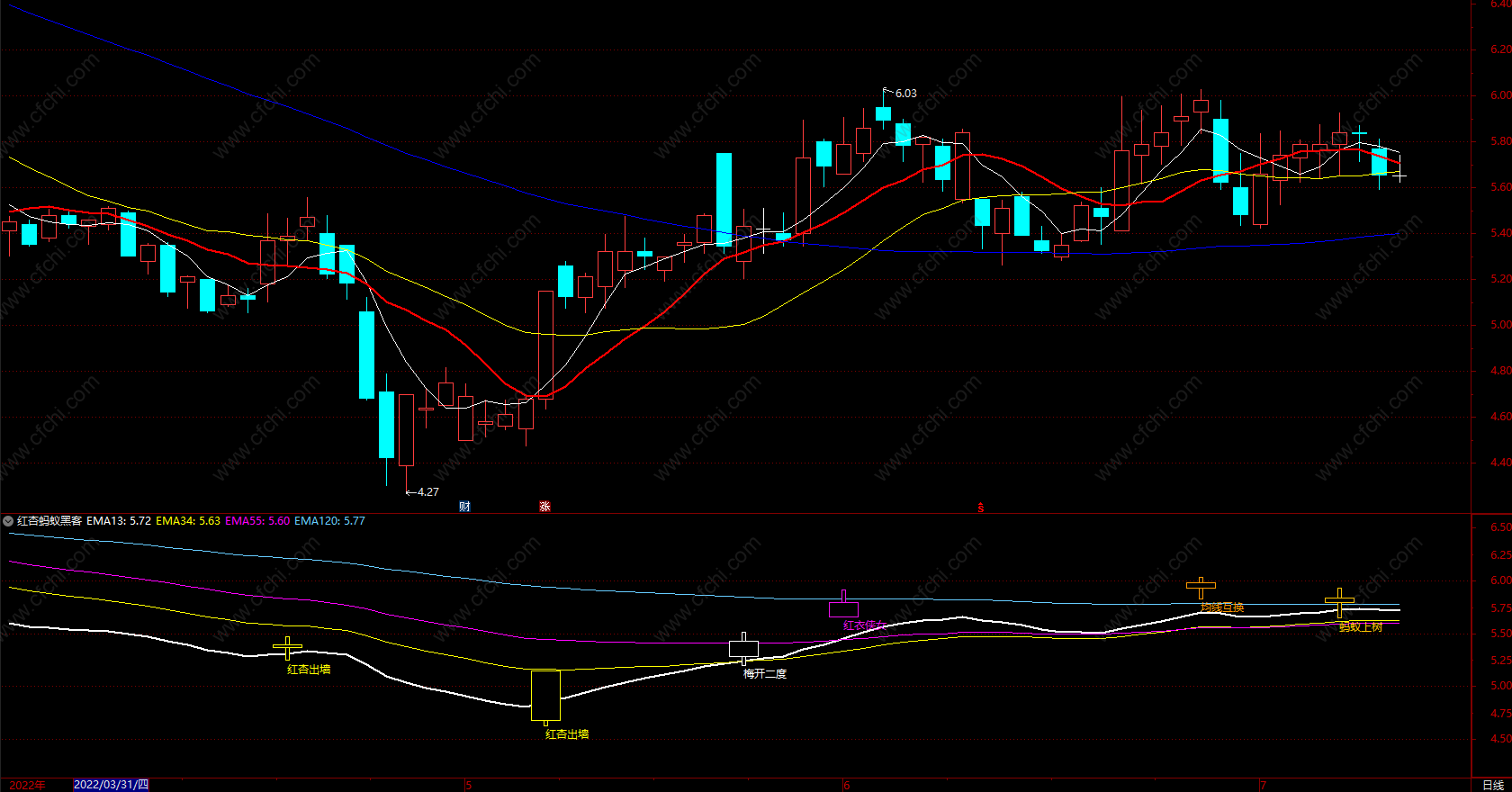Click the EMA13: 5.72 value label

119,521
